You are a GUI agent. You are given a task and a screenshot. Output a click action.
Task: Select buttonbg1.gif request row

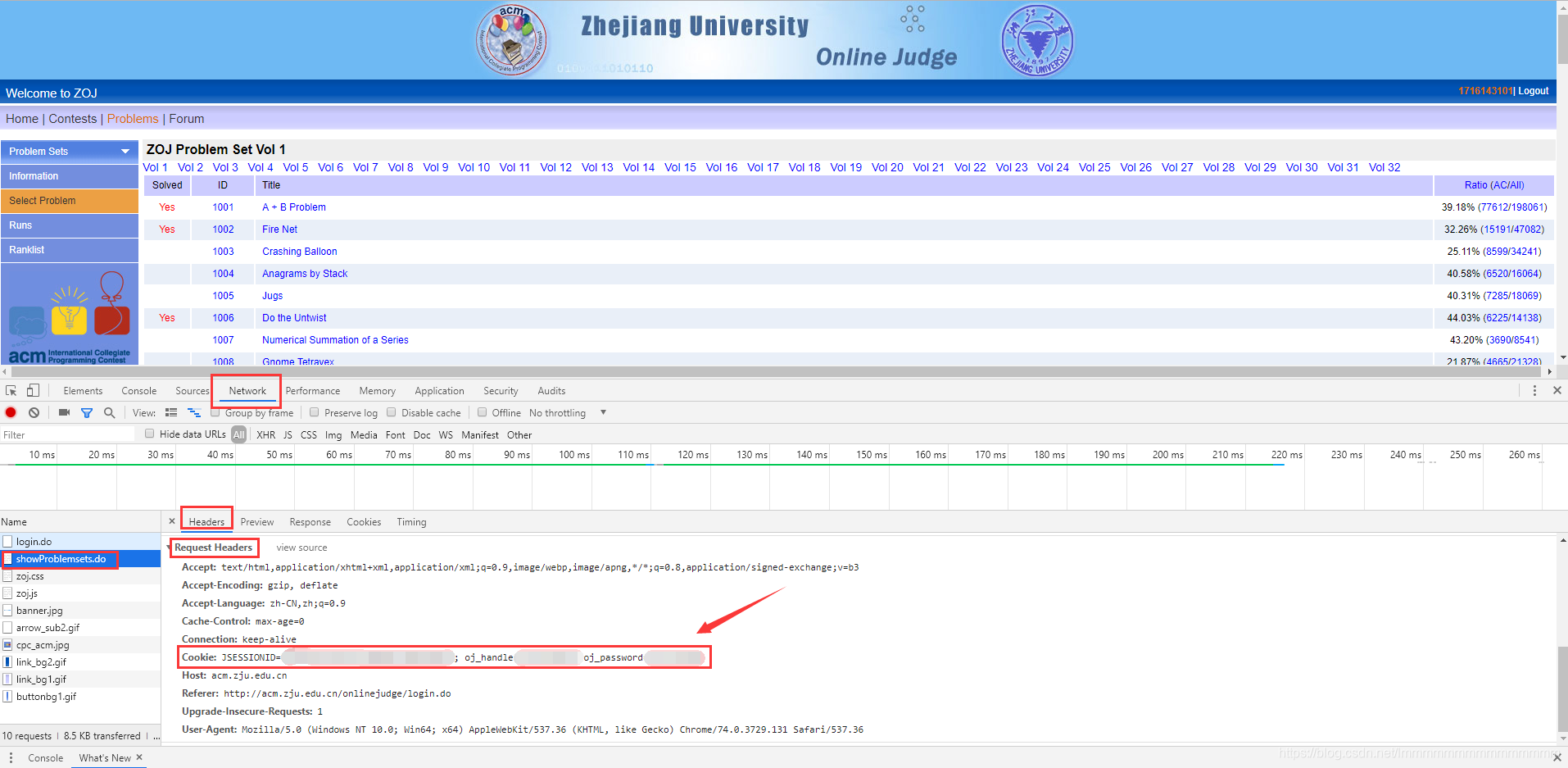[x=80, y=697]
